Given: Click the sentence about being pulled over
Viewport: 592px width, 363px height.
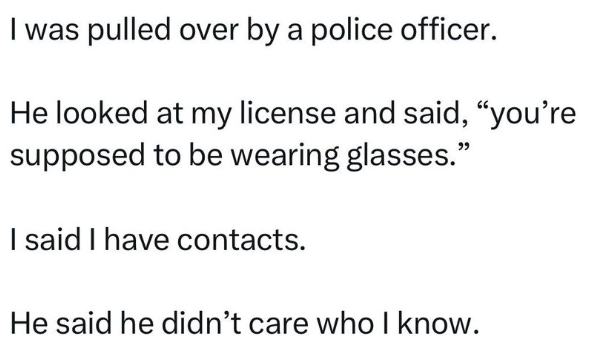Looking at the screenshot, I should coord(253,31).
